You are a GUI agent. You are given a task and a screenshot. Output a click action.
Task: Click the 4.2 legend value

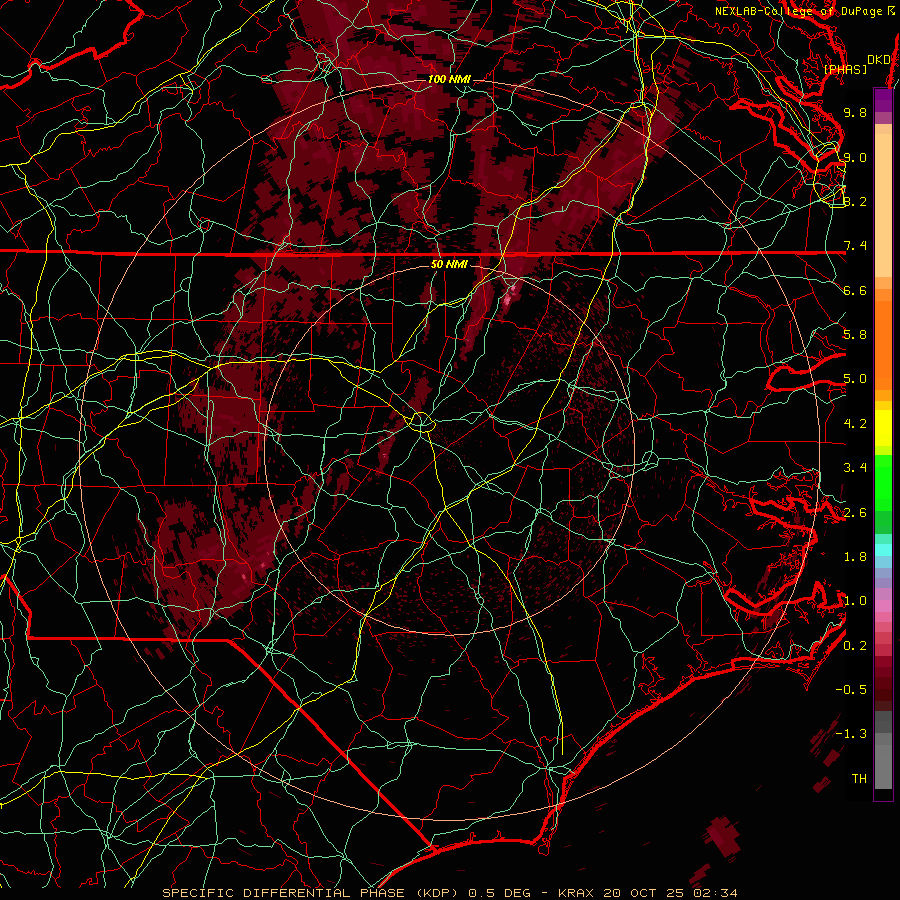tap(855, 424)
